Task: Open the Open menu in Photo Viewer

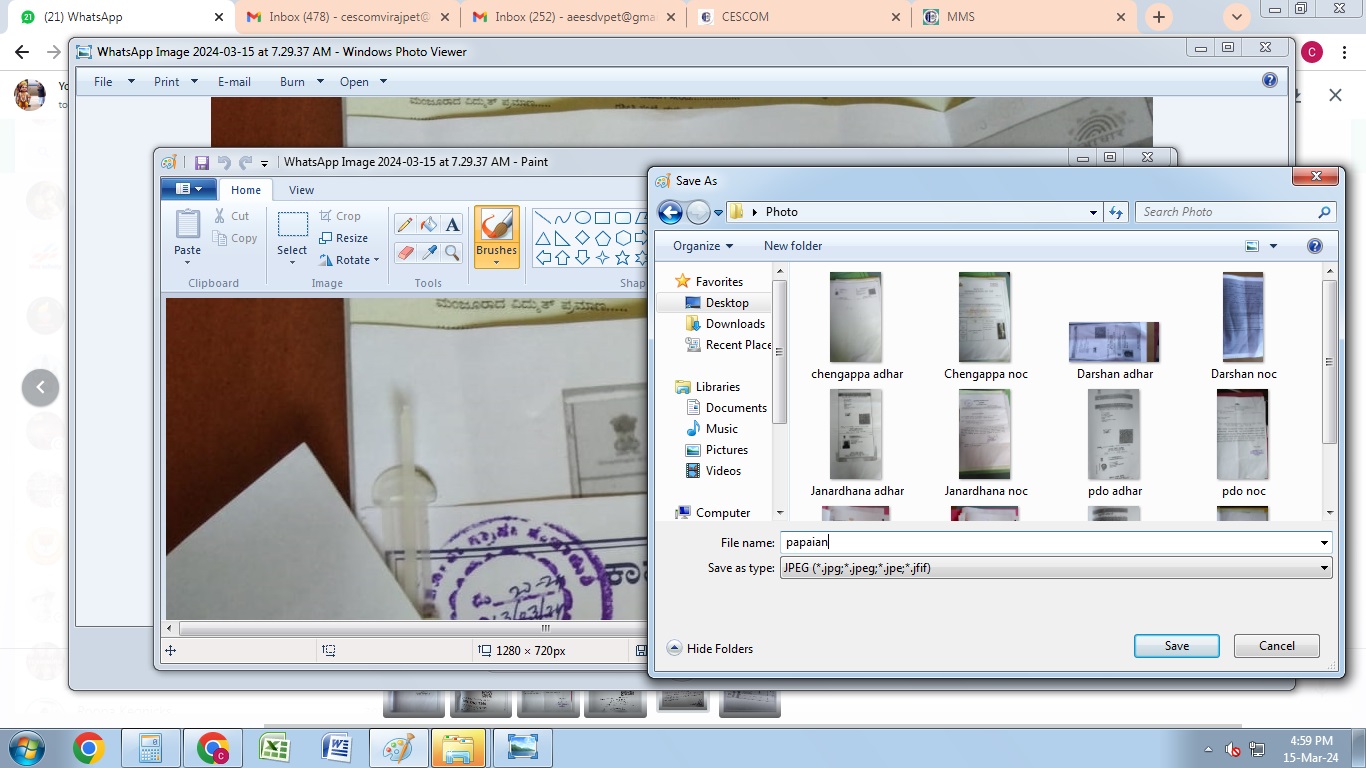Action: 363,82
